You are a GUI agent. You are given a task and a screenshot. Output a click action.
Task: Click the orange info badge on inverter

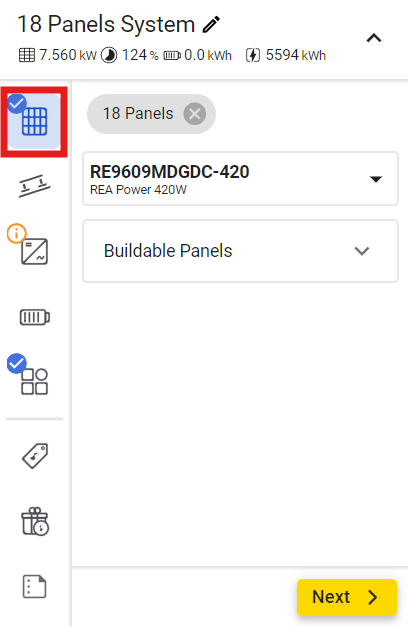tap(16, 233)
